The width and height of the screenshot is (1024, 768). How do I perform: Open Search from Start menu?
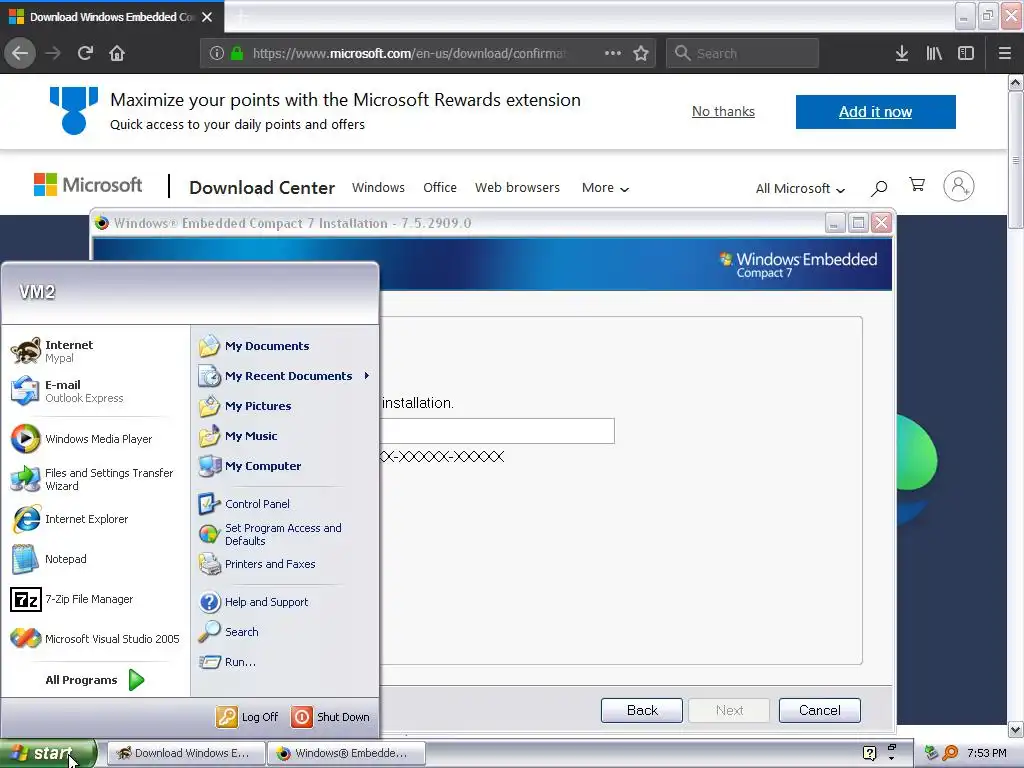point(285,632)
